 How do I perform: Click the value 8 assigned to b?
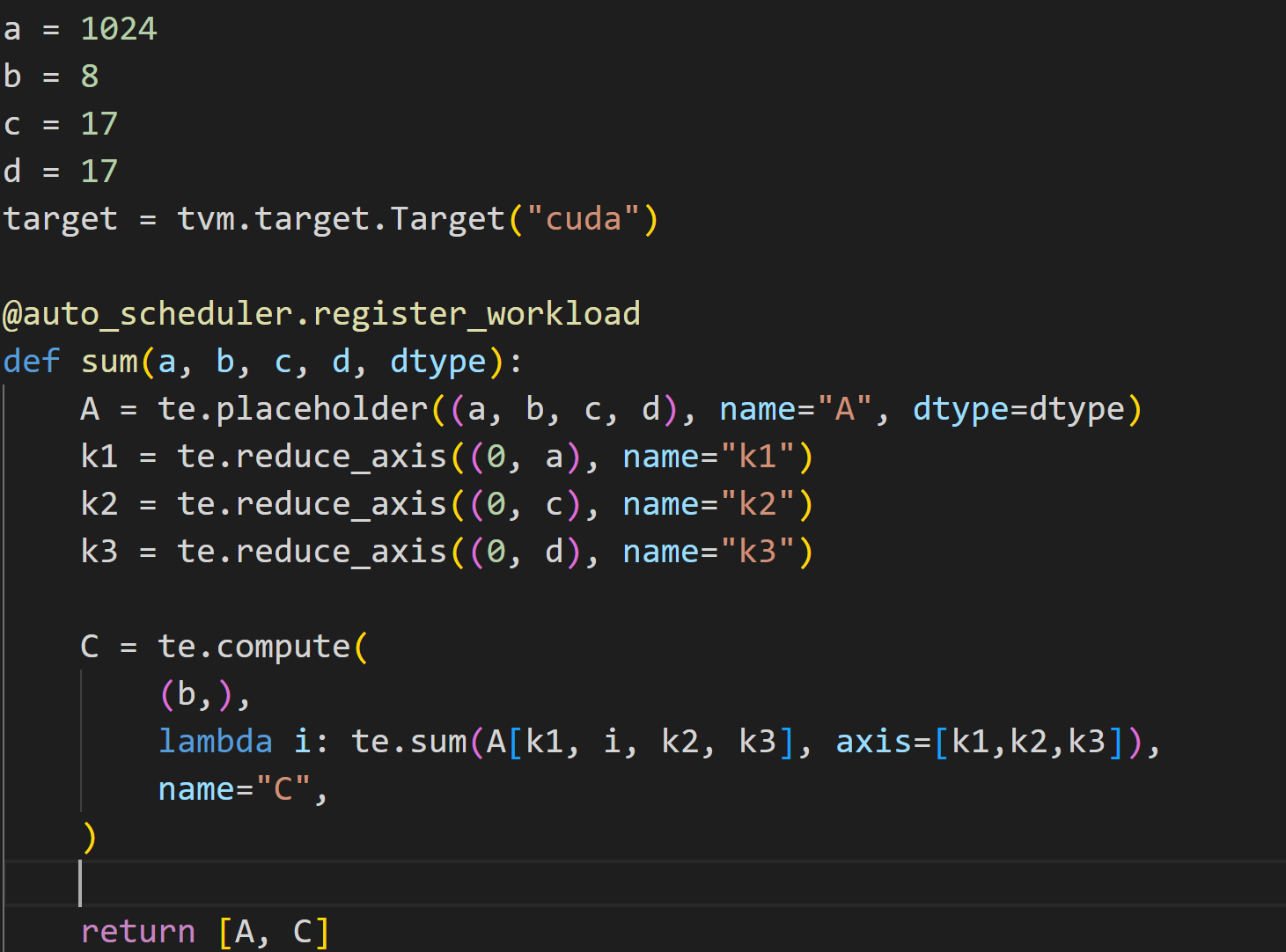tap(89, 77)
